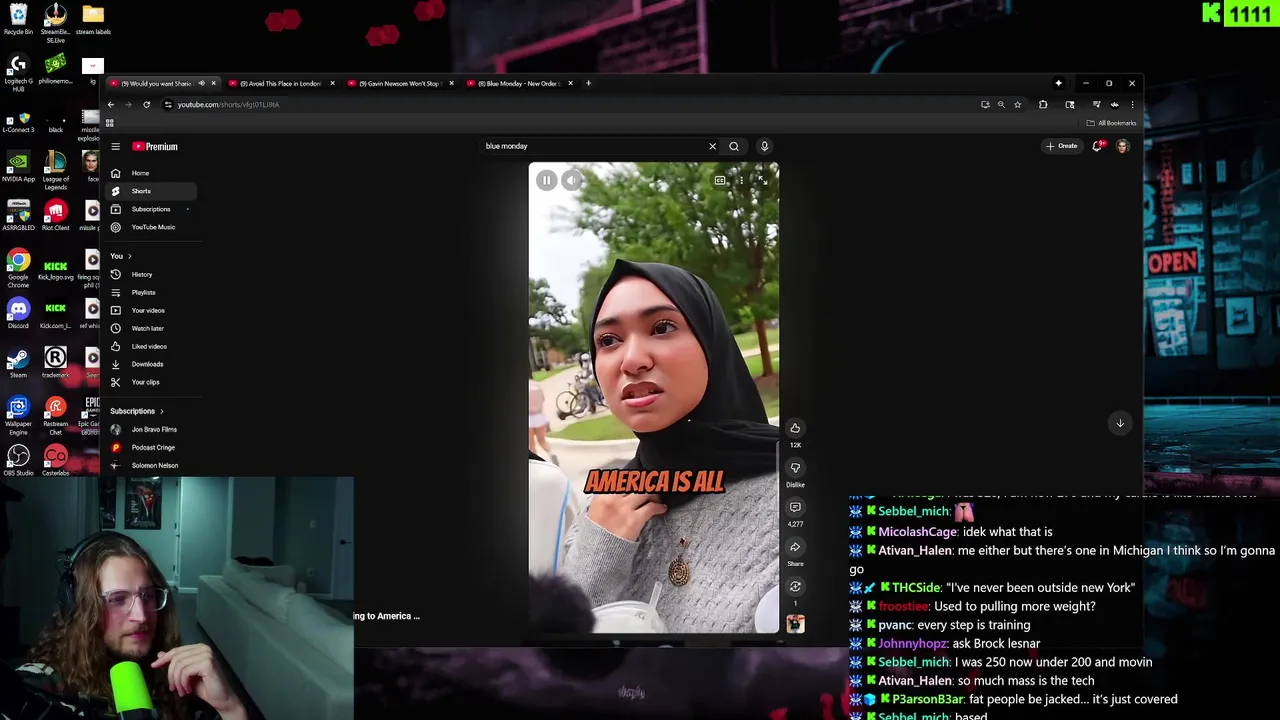Open Downloads in the sidebar
This screenshot has height=720, width=1280.
pos(153,364)
